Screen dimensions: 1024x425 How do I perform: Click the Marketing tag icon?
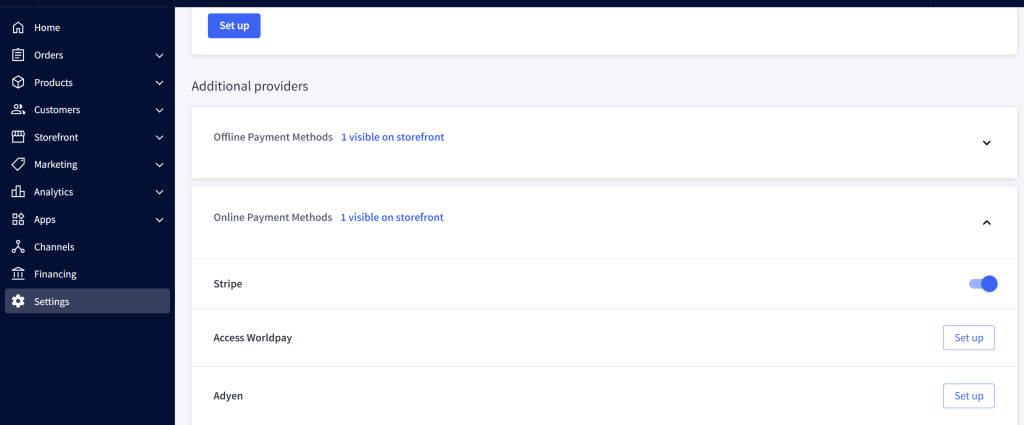tap(18, 165)
